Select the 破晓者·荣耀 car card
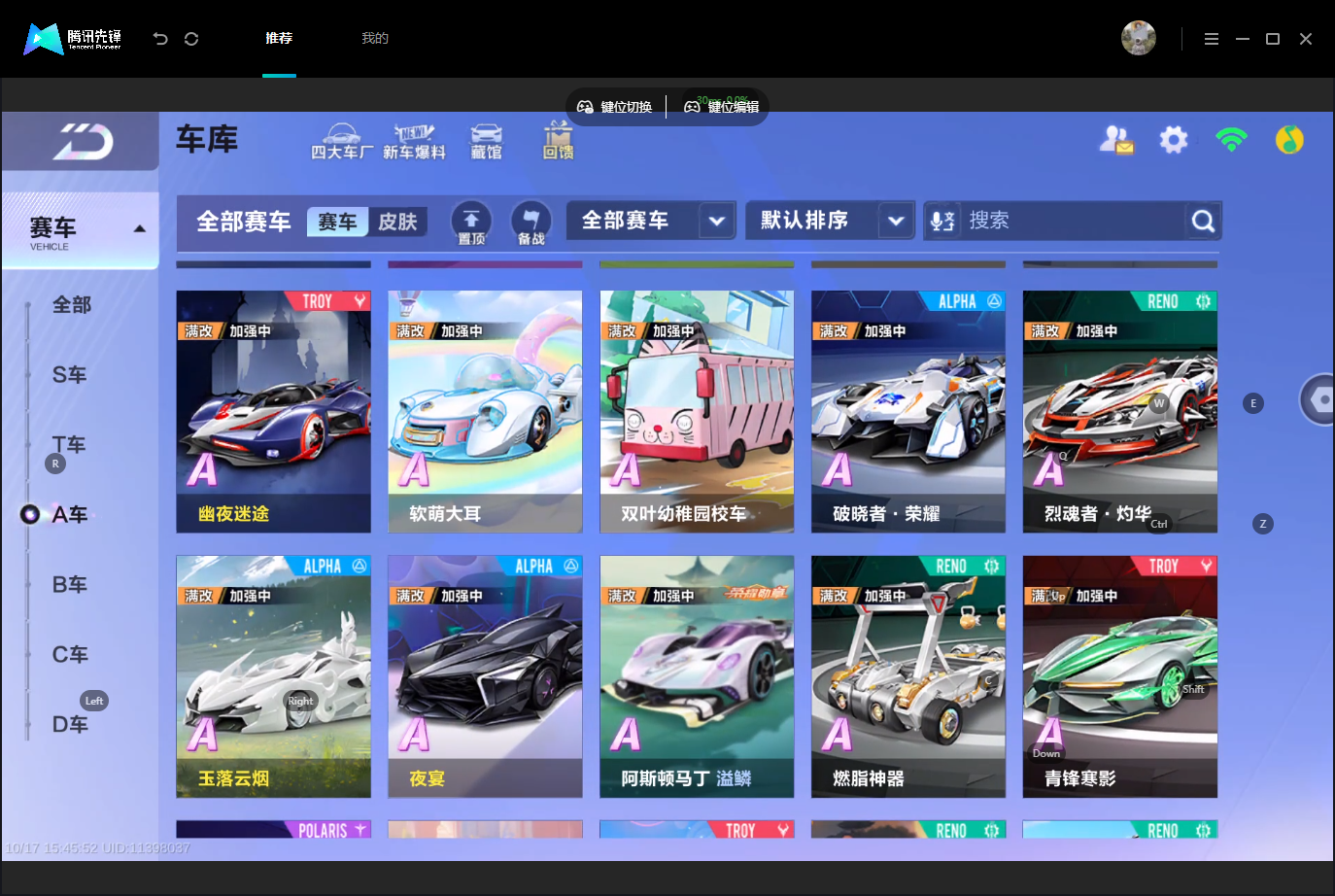The image size is (1335, 896). [x=908, y=412]
